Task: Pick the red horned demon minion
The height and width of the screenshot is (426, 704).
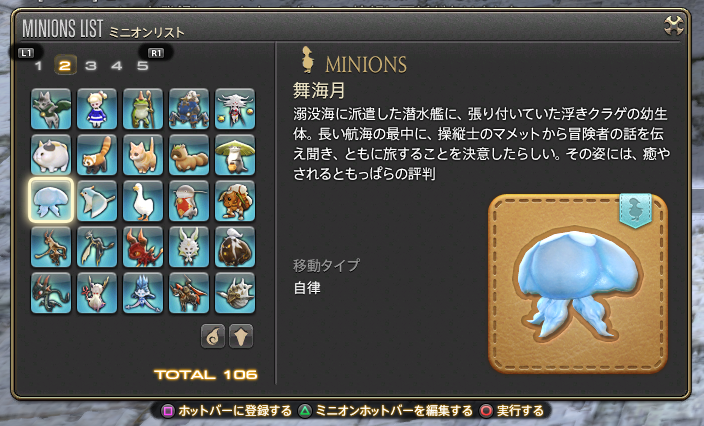Action: (x=143, y=247)
